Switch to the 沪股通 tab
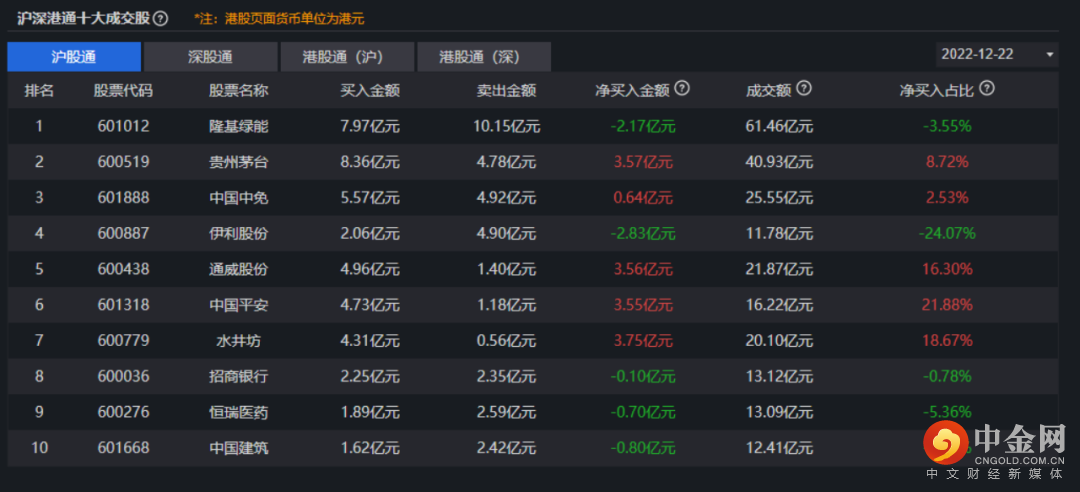The height and width of the screenshot is (492, 1080). [x=74, y=56]
